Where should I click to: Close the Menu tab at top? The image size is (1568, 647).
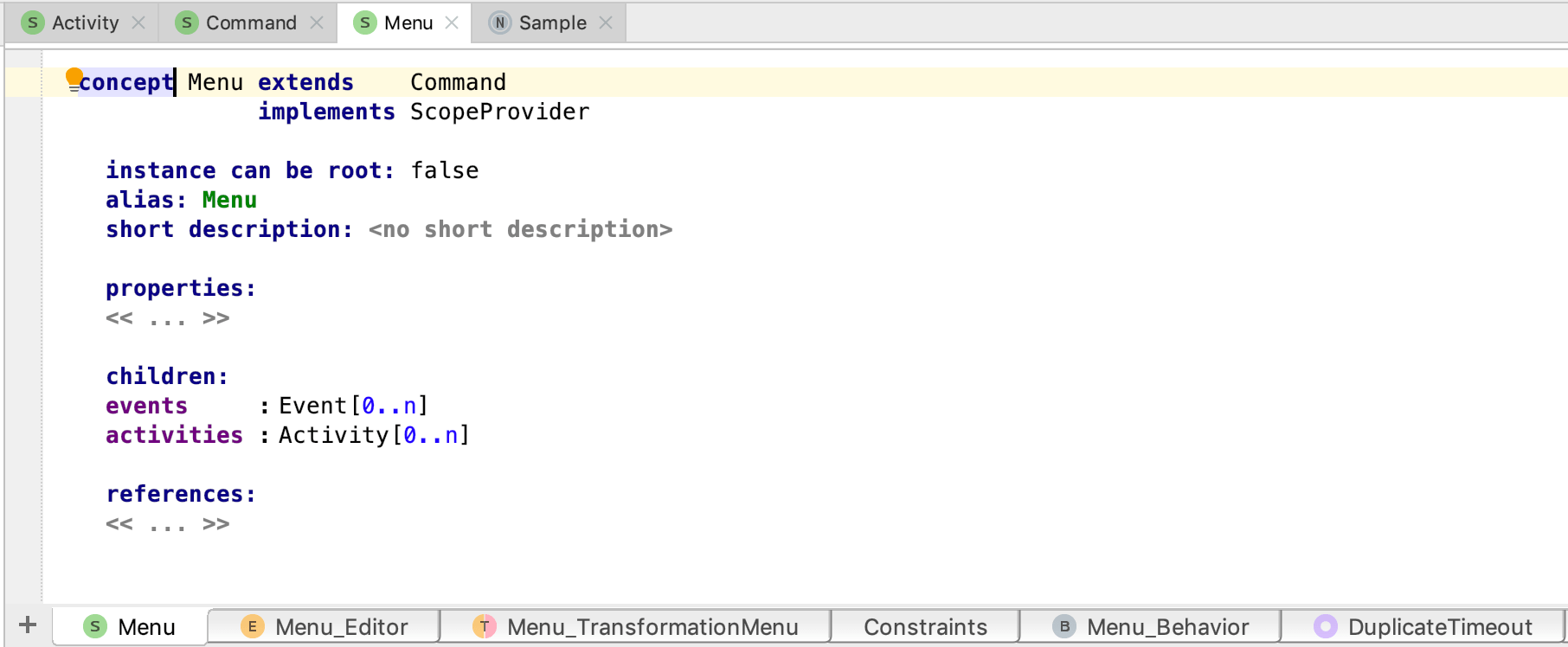point(452,23)
